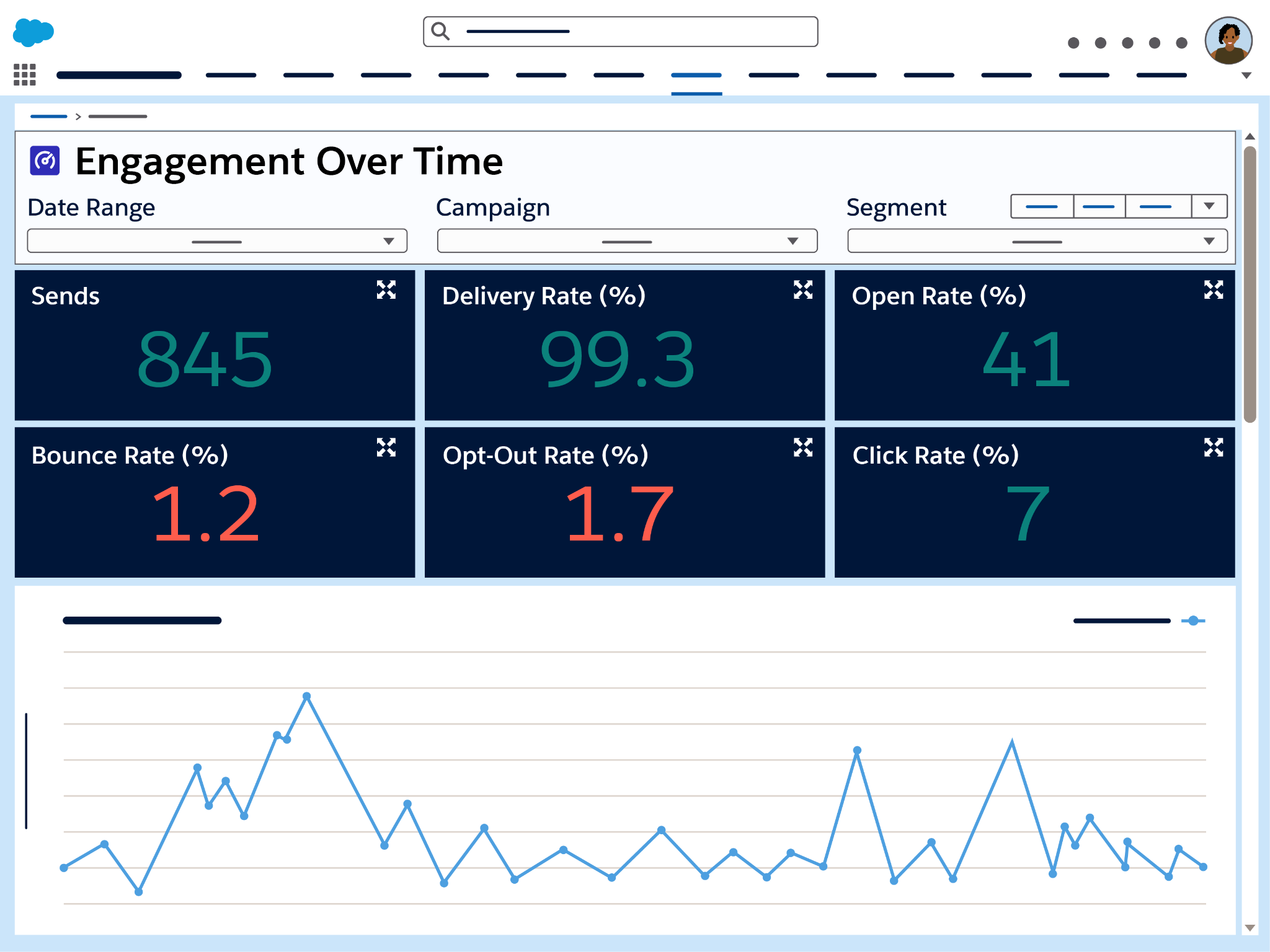Click the second button in the header button group
Screen dimensions: 1270x952
[1099, 206]
